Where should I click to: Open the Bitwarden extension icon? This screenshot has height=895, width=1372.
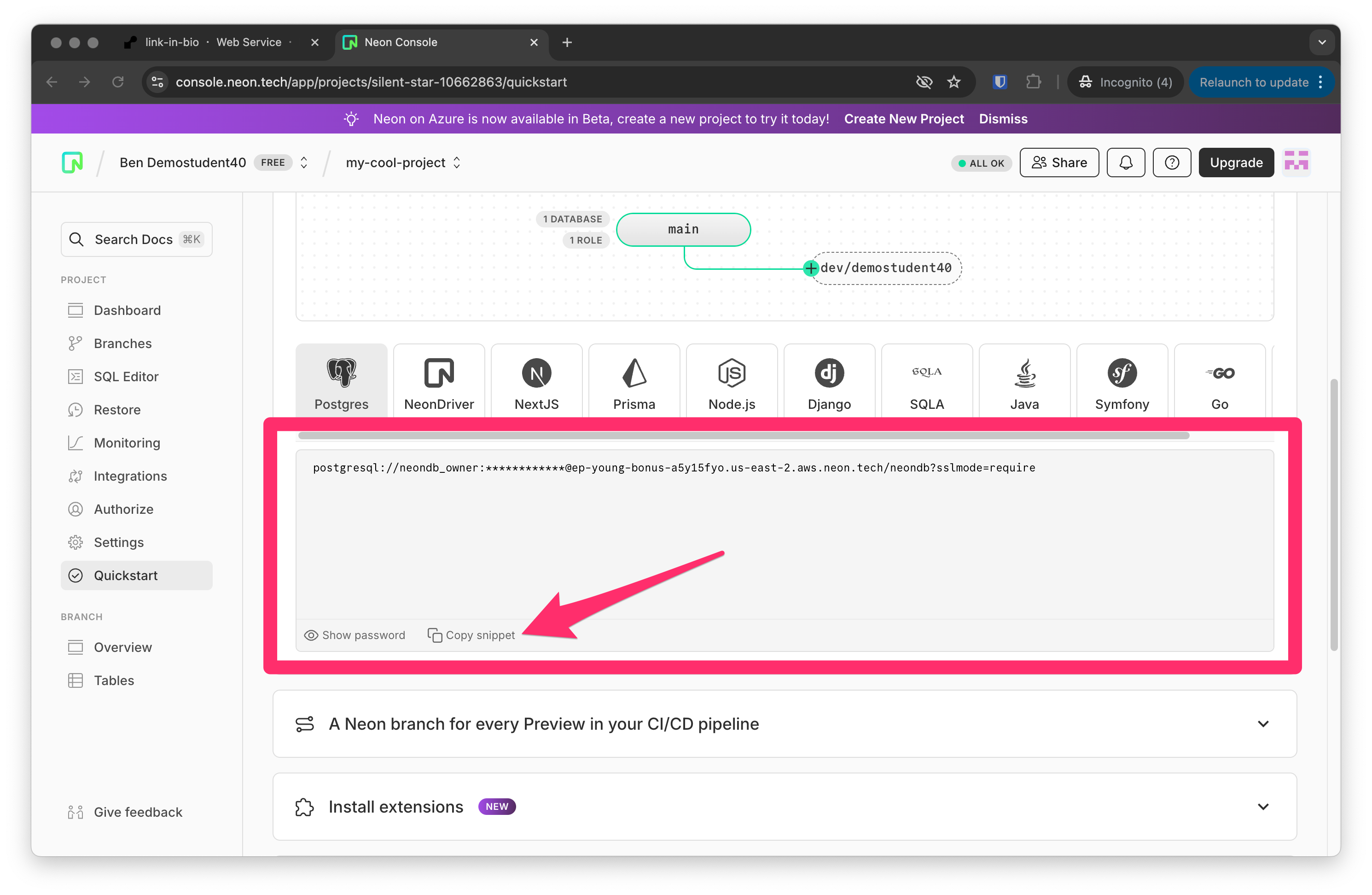(x=1000, y=82)
